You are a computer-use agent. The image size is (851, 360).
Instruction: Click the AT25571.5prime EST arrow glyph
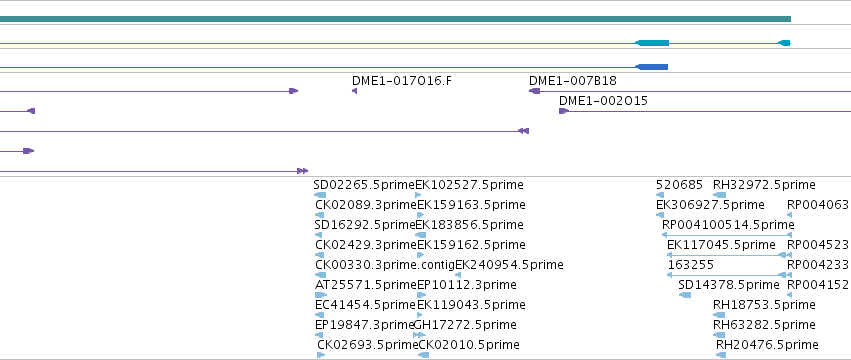coord(321,295)
